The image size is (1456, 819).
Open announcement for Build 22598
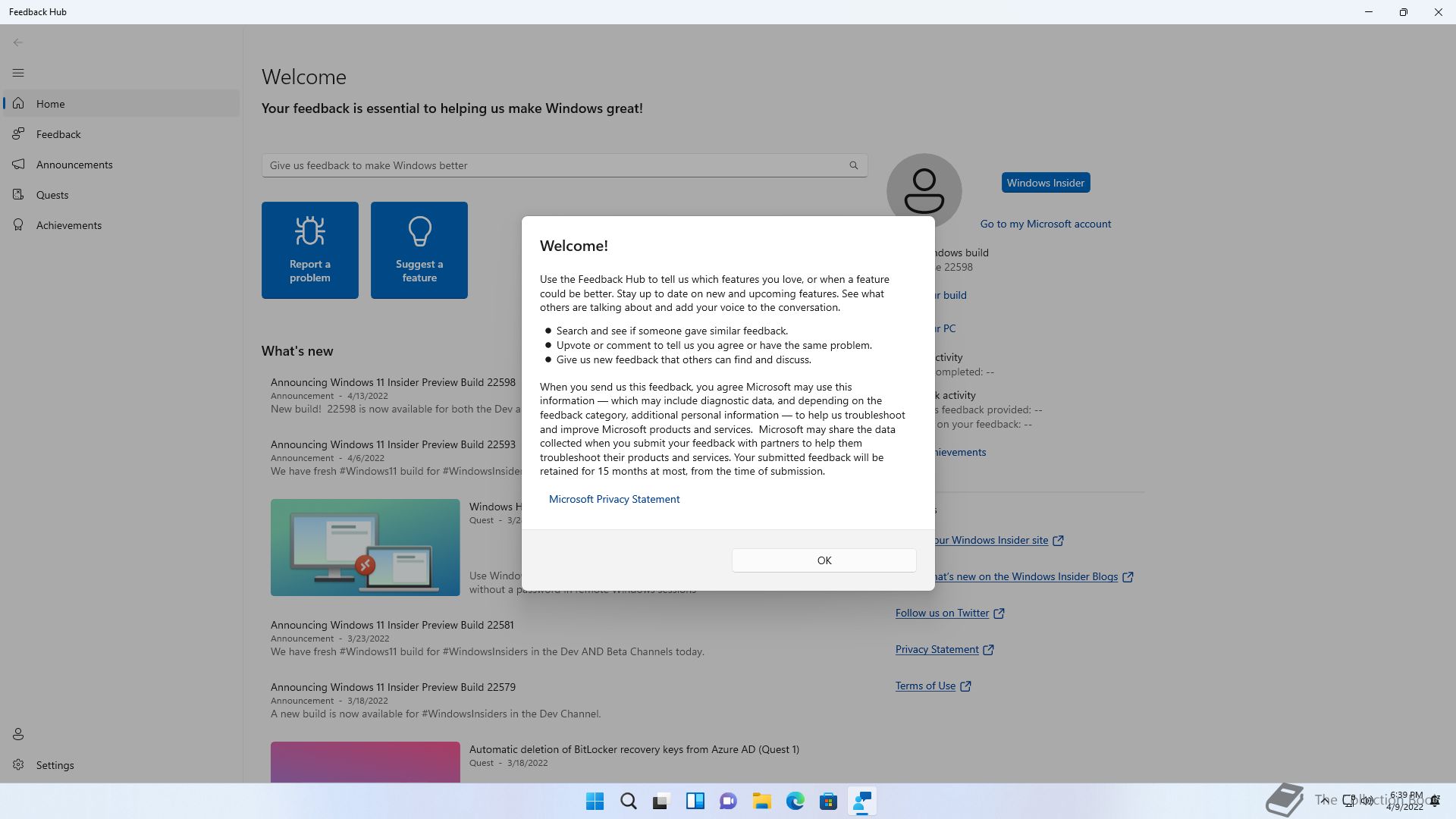click(x=393, y=382)
